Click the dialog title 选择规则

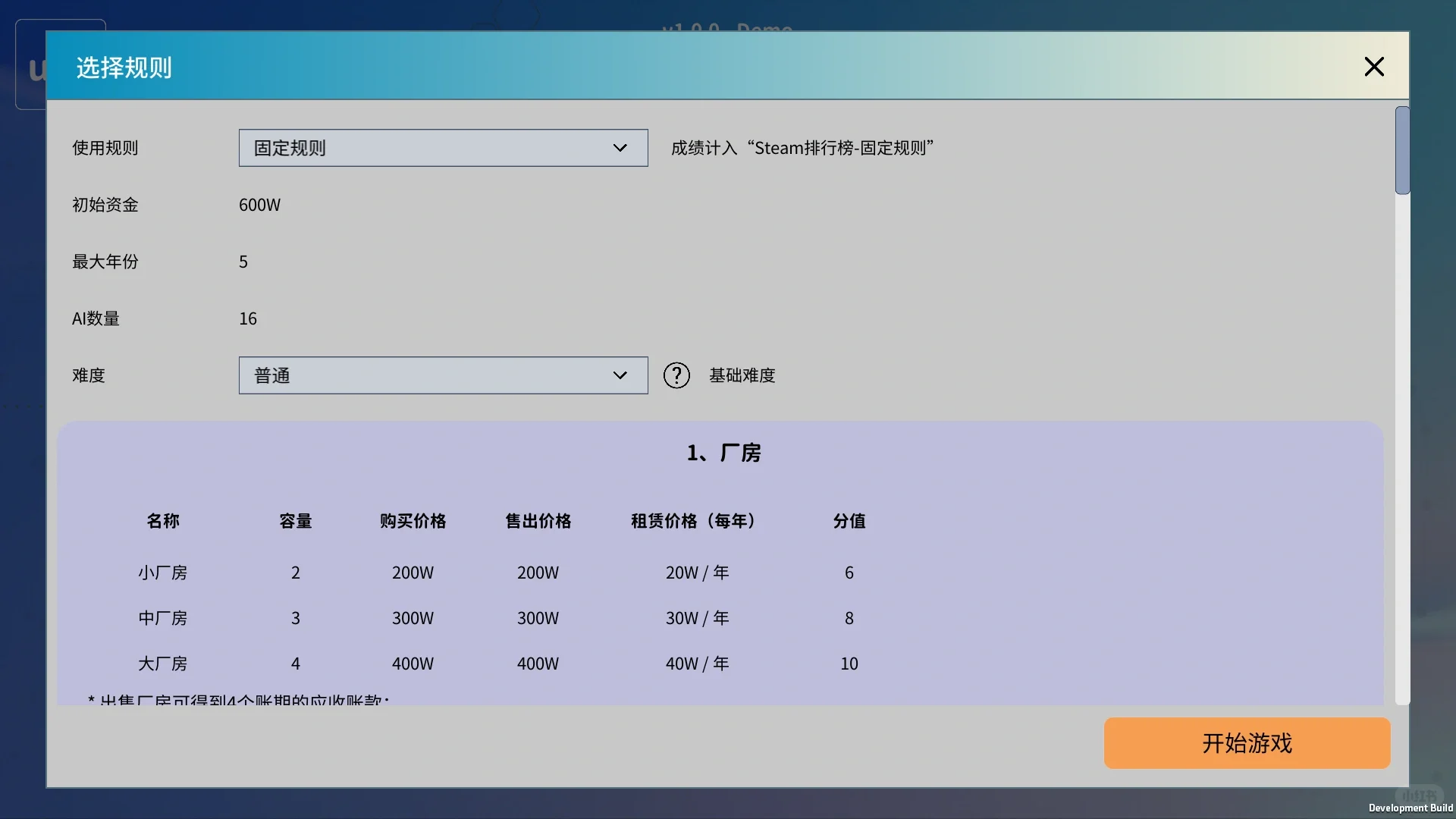124,67
